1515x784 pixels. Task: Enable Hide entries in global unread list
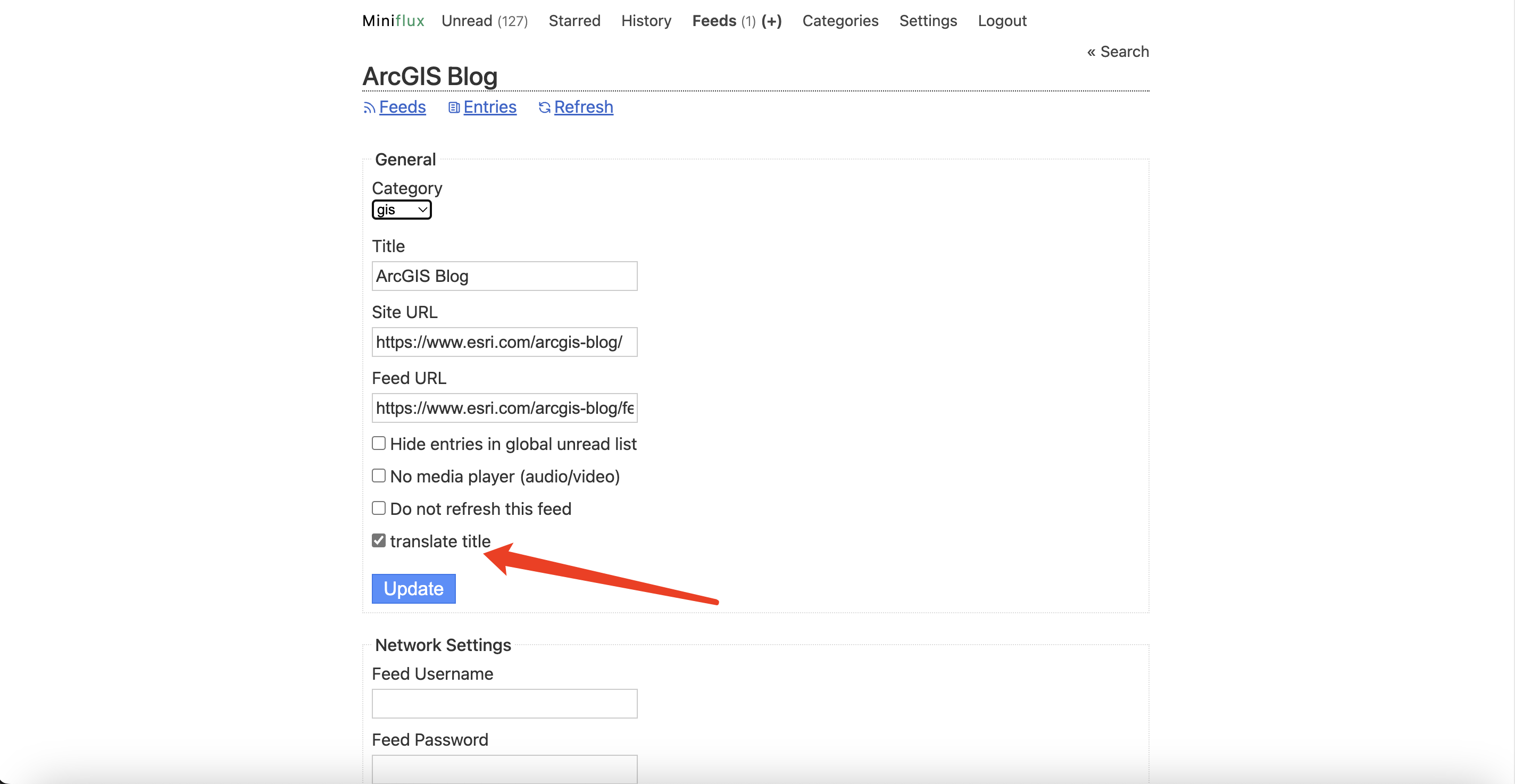tap(378, 443)
